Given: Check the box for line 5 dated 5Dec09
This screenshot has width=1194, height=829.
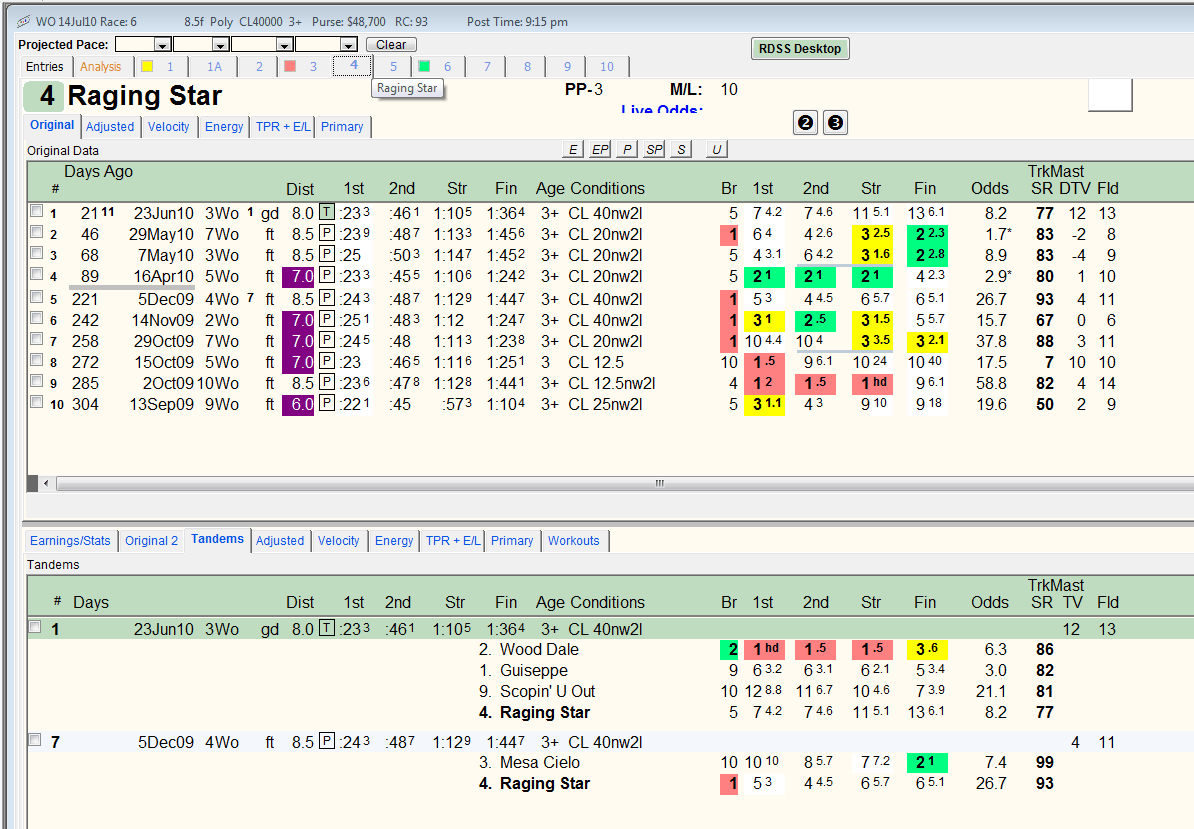Looking at the screenshot, I should tap(36, 297).
